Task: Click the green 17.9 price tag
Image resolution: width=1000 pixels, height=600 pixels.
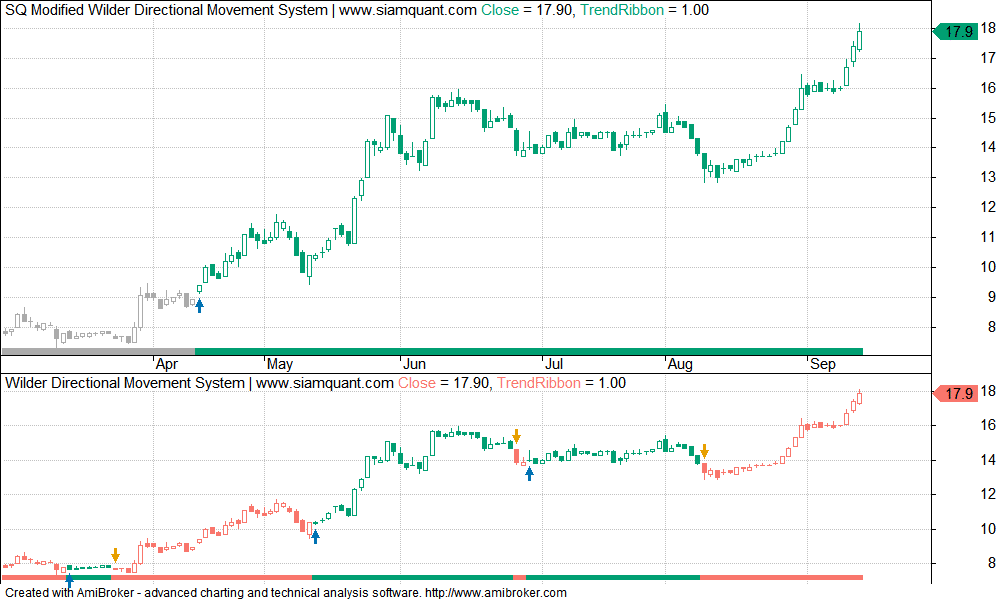Action: 957,32
